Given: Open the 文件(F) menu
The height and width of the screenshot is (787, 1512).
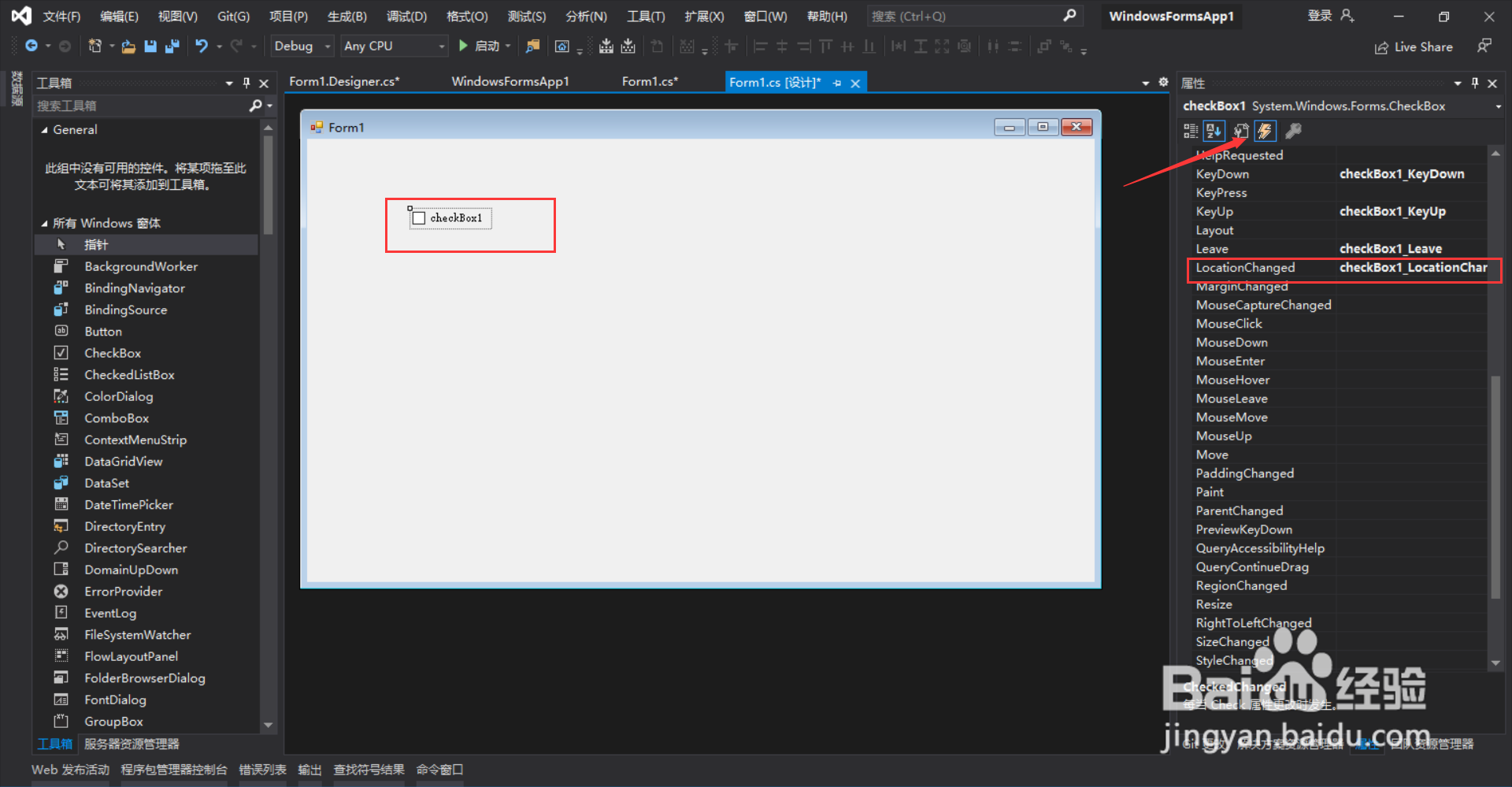Looking at the screenshot, I should point(61,16).
